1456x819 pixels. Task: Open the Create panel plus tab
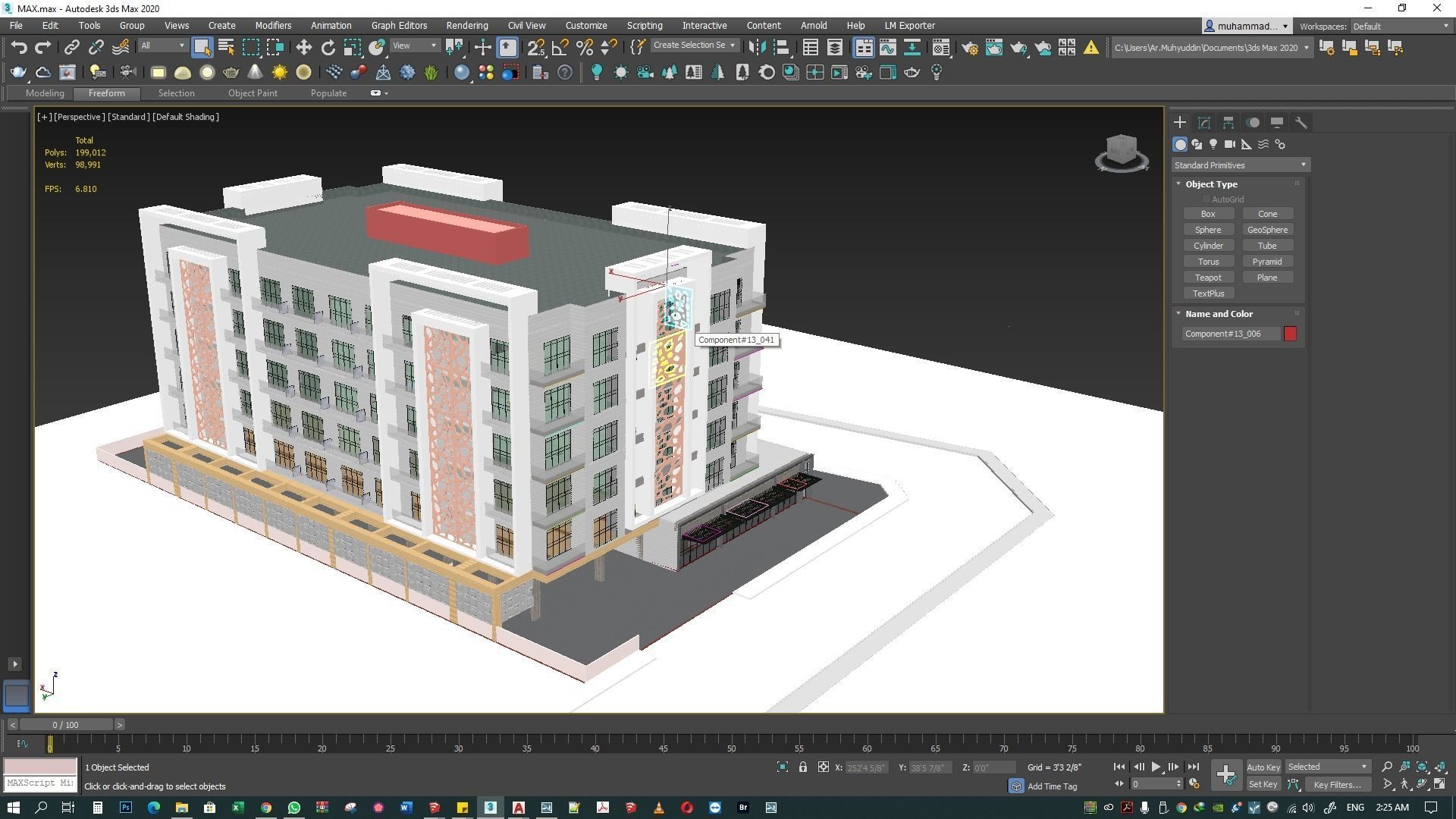coord(1180,122)
